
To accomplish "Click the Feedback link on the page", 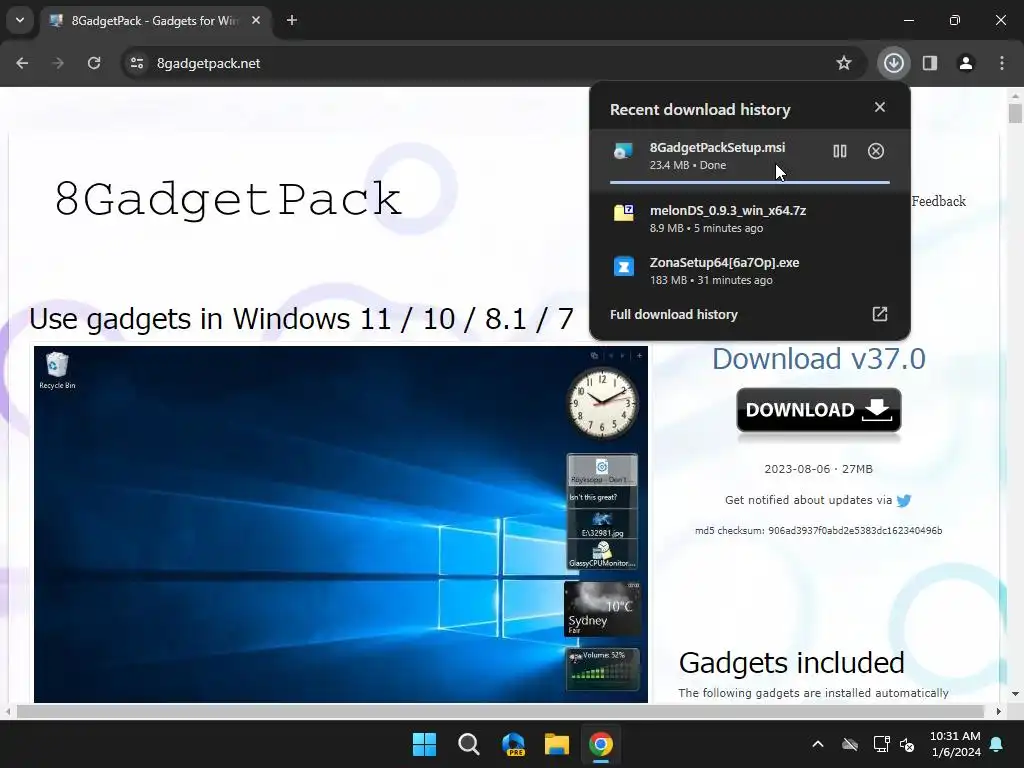I will click(x=938, y=201).
